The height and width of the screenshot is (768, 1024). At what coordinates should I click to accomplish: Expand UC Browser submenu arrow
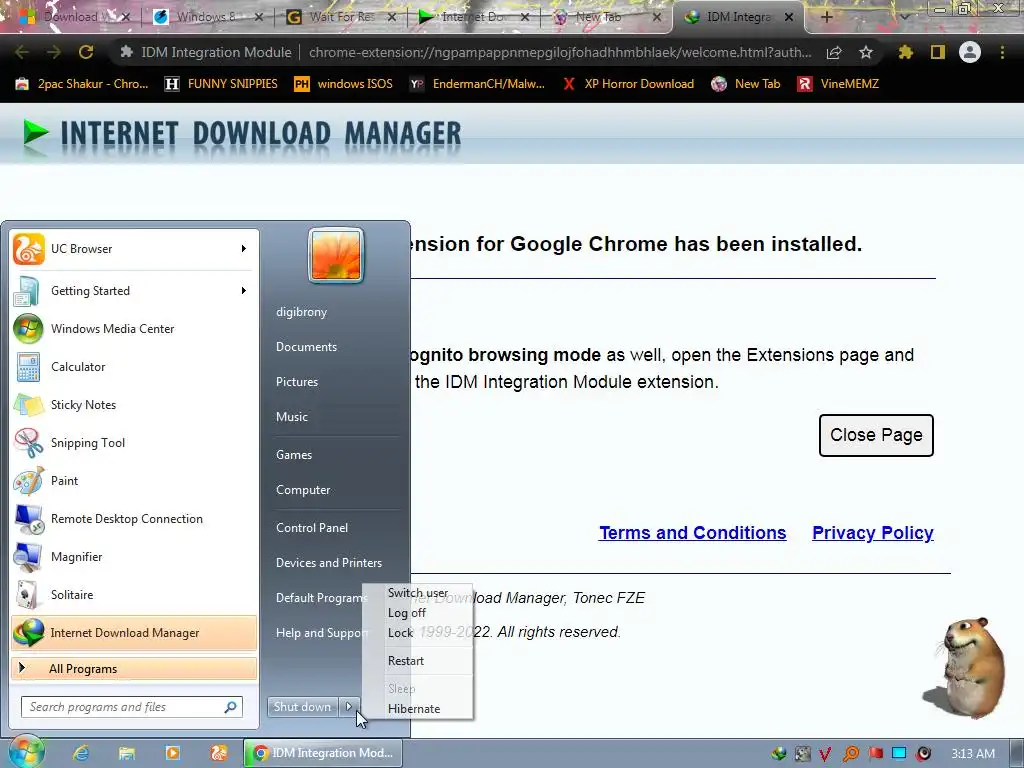point(244,249)
